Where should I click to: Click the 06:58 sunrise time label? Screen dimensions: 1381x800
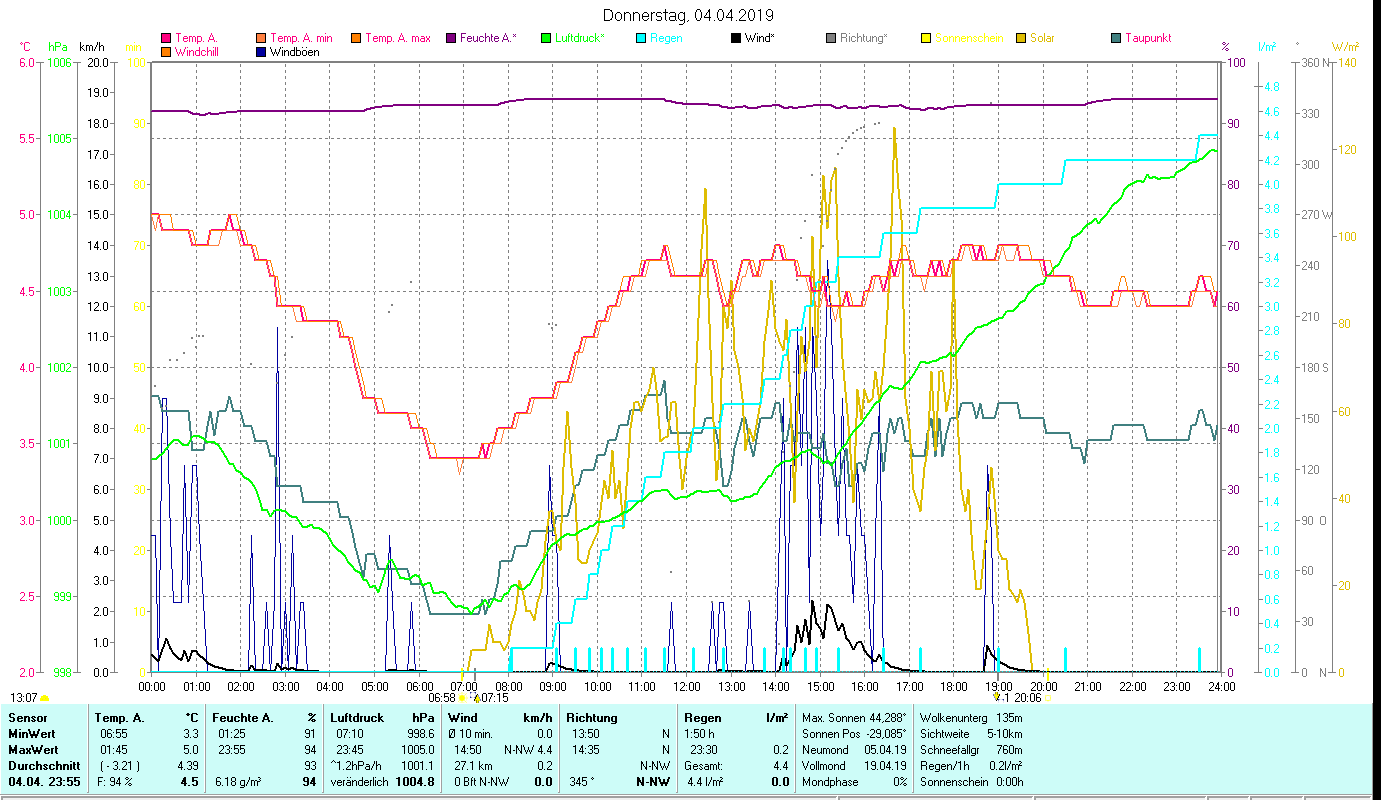tap(442, 698)
